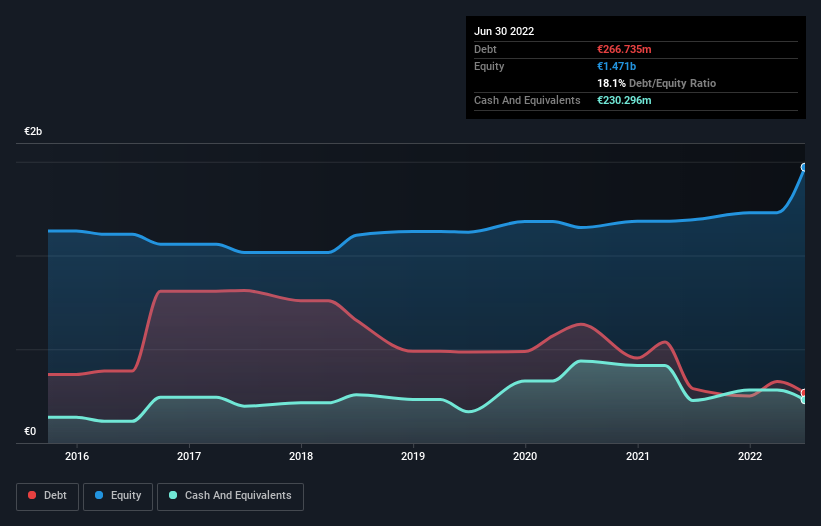Click the €266.735m debt value
The width and height of the screenshot is (821, 526).
[624, 49]
